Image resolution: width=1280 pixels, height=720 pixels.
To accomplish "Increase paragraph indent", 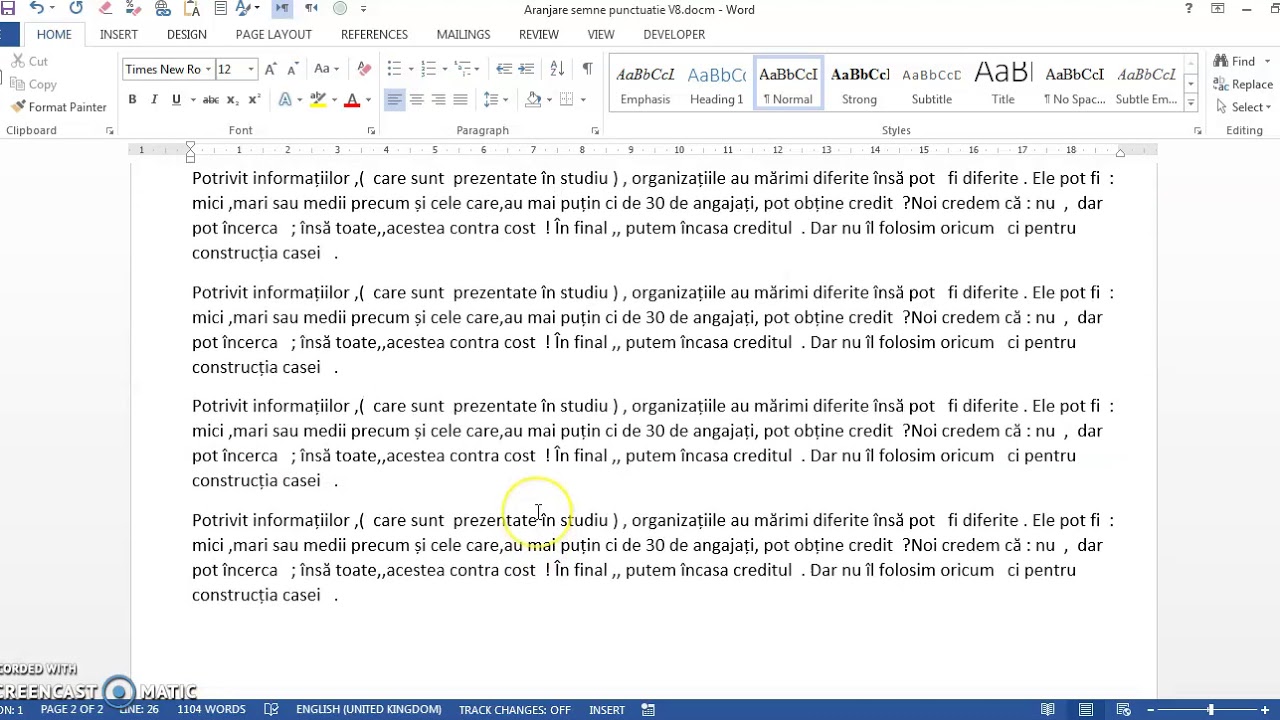I will pos(526,69).
